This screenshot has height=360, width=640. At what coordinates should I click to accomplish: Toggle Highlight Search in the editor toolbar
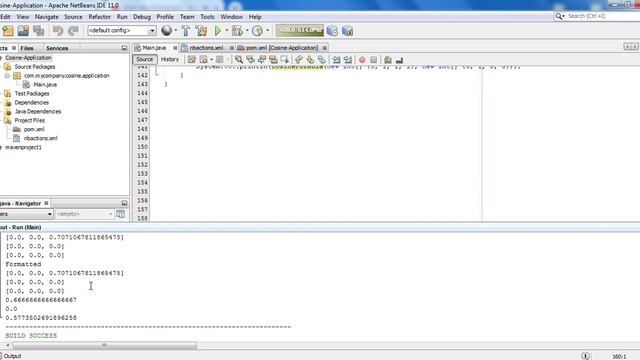click(273, 60)
